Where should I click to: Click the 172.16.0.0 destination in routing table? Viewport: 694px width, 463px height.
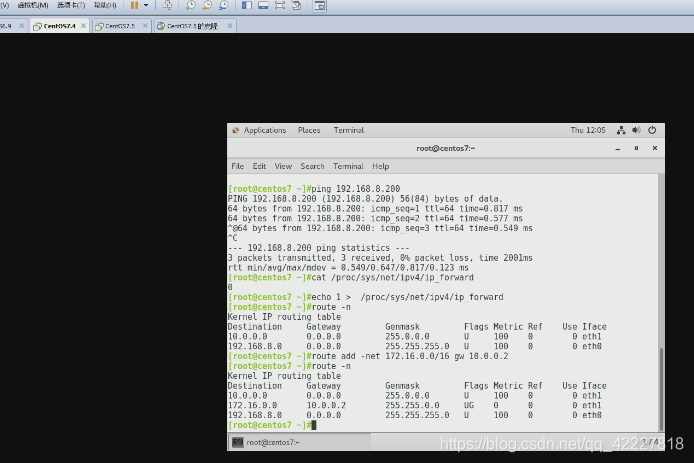(x=252, y=405)
